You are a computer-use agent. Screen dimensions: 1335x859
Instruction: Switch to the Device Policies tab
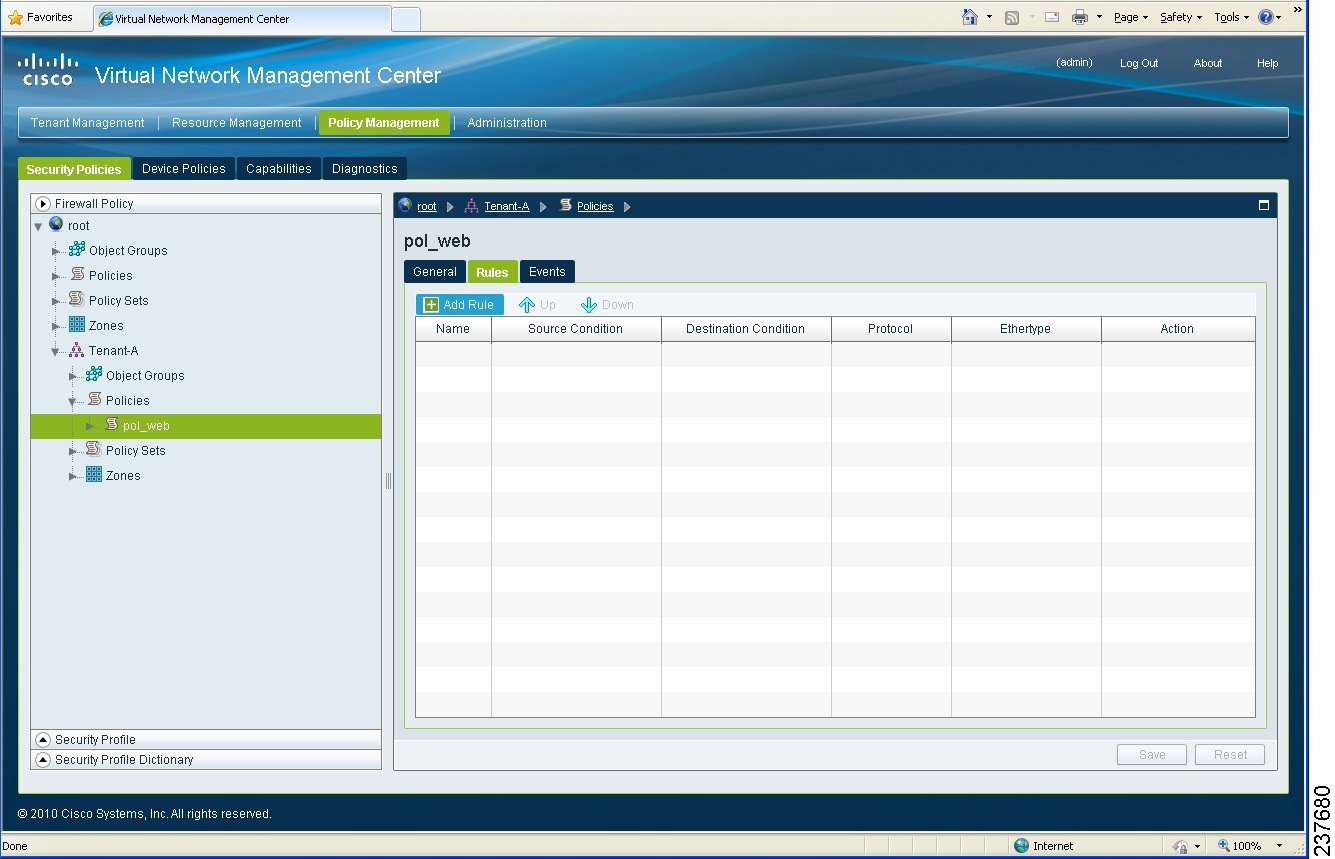coord(183,168)
